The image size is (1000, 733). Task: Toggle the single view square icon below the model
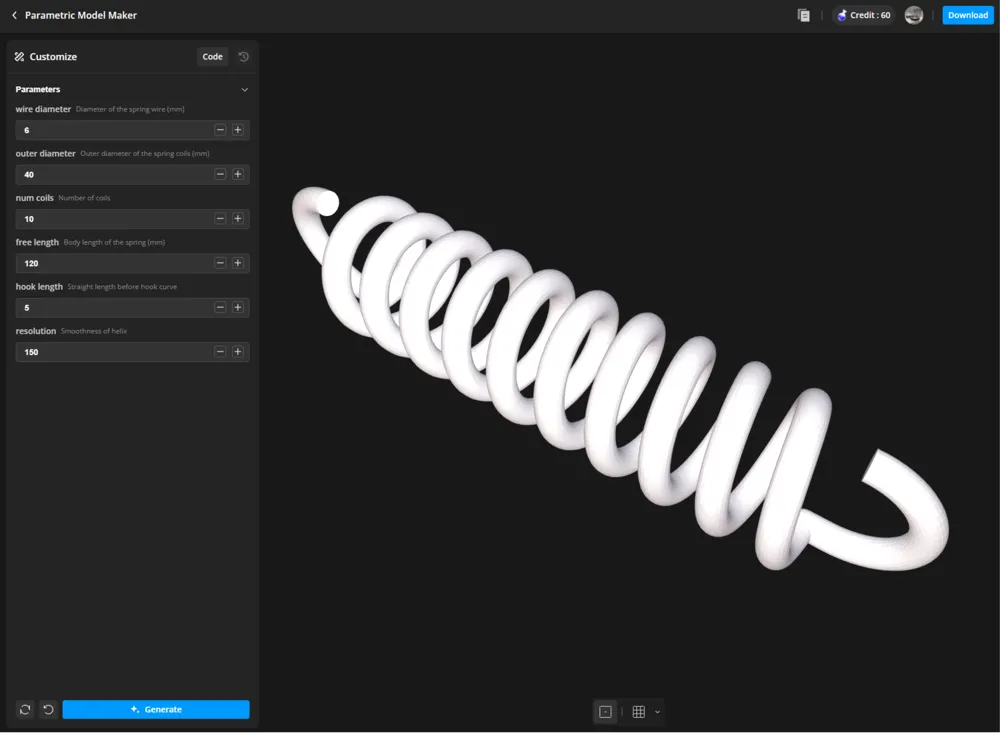(x=605, y=712)
